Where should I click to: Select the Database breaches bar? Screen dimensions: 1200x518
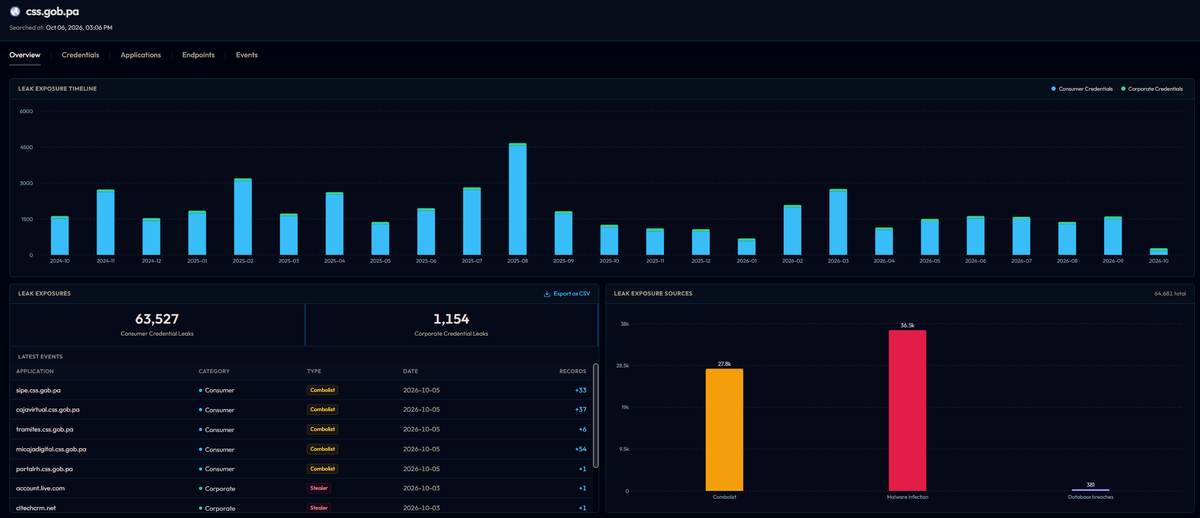[1090, 490]
